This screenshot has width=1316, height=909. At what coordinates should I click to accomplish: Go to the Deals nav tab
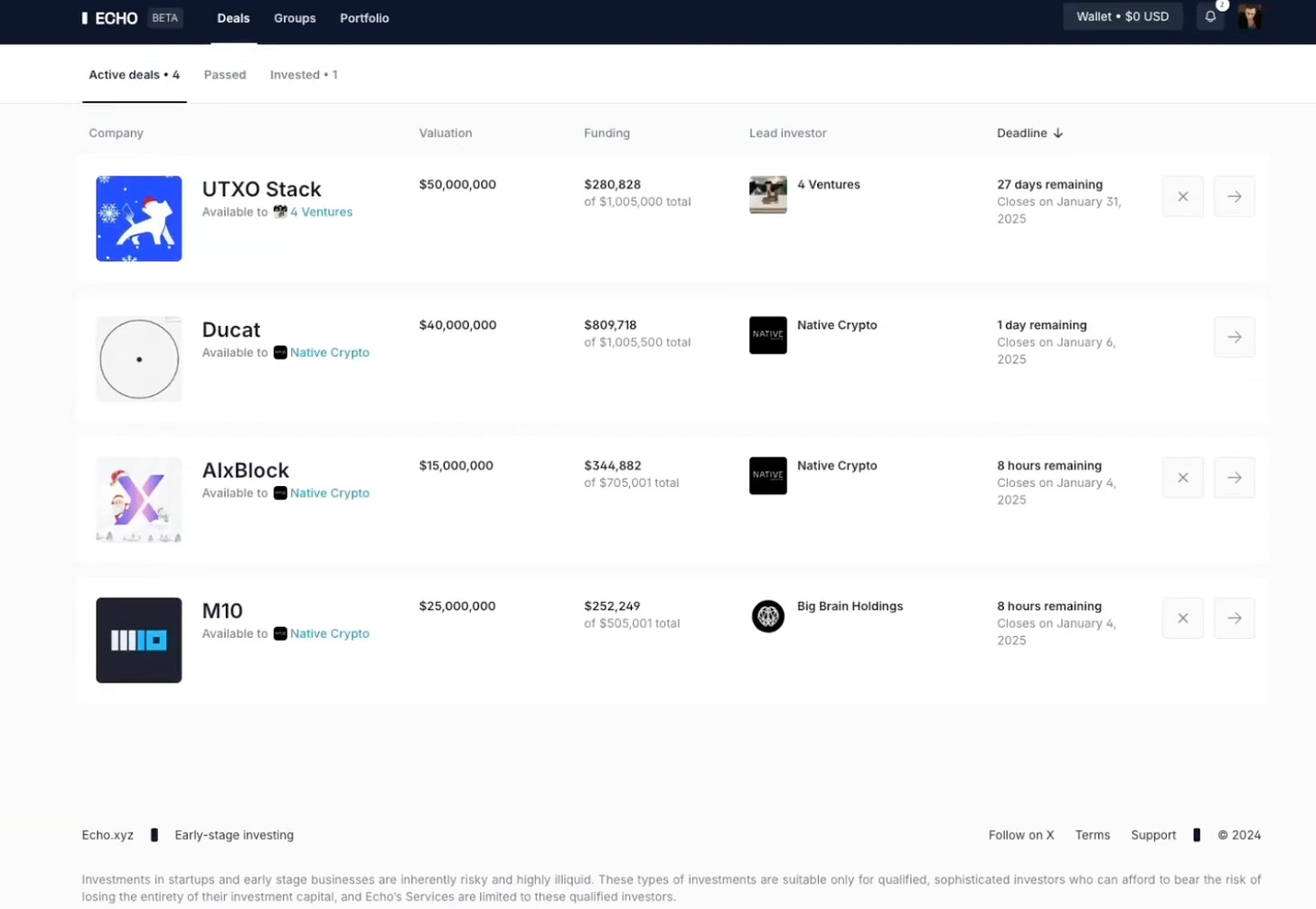(233, 18)
